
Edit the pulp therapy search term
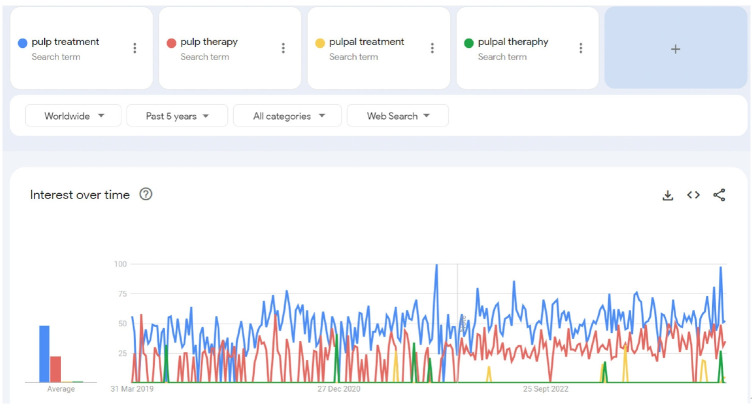pos(208,42)
